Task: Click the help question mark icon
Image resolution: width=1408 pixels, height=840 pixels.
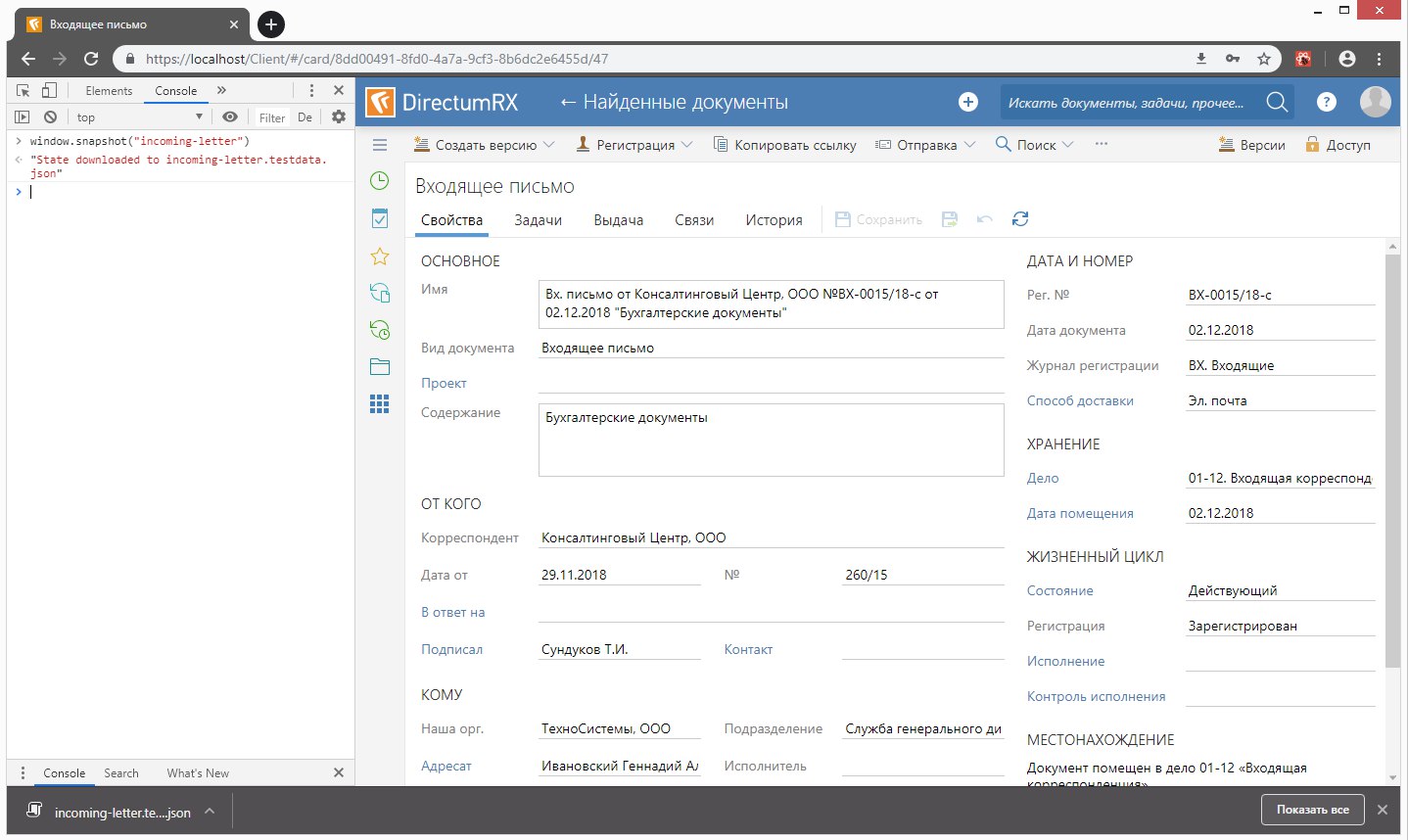Action: pos(1327,102)
